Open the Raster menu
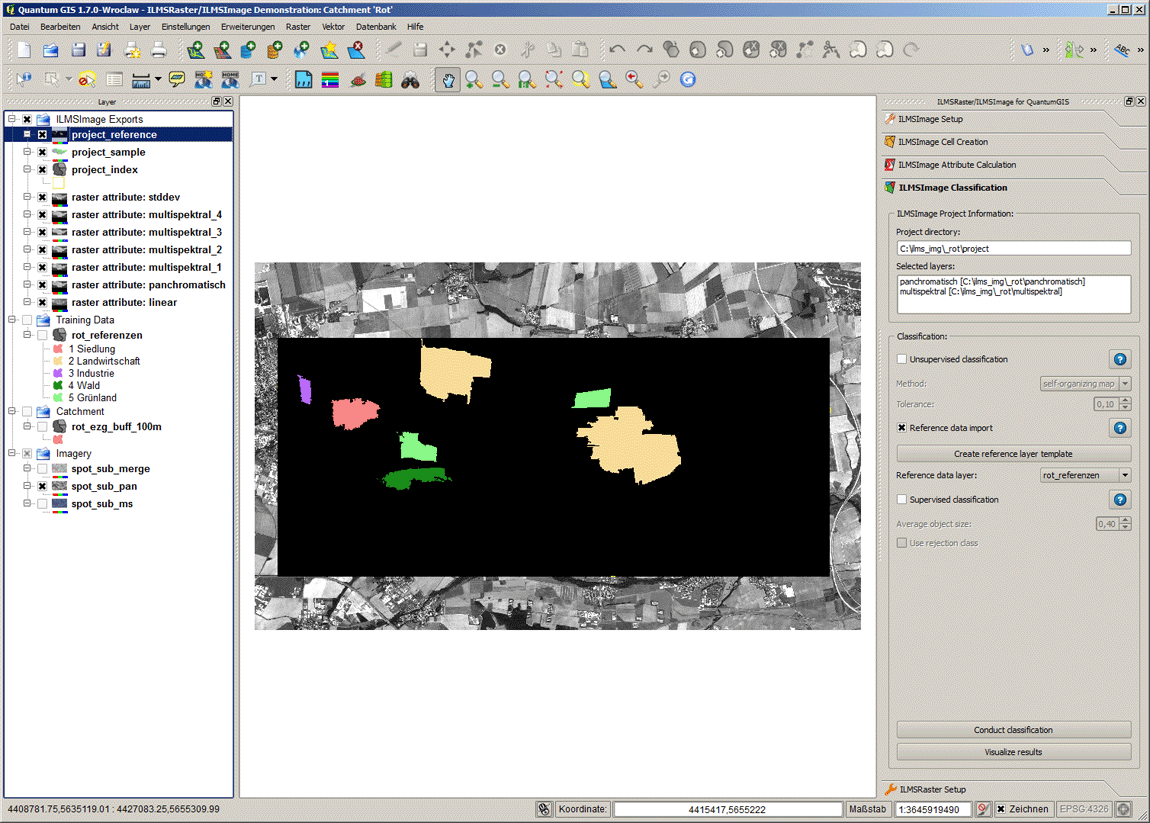The image size is (1150, 823). (x=298, y=27)
